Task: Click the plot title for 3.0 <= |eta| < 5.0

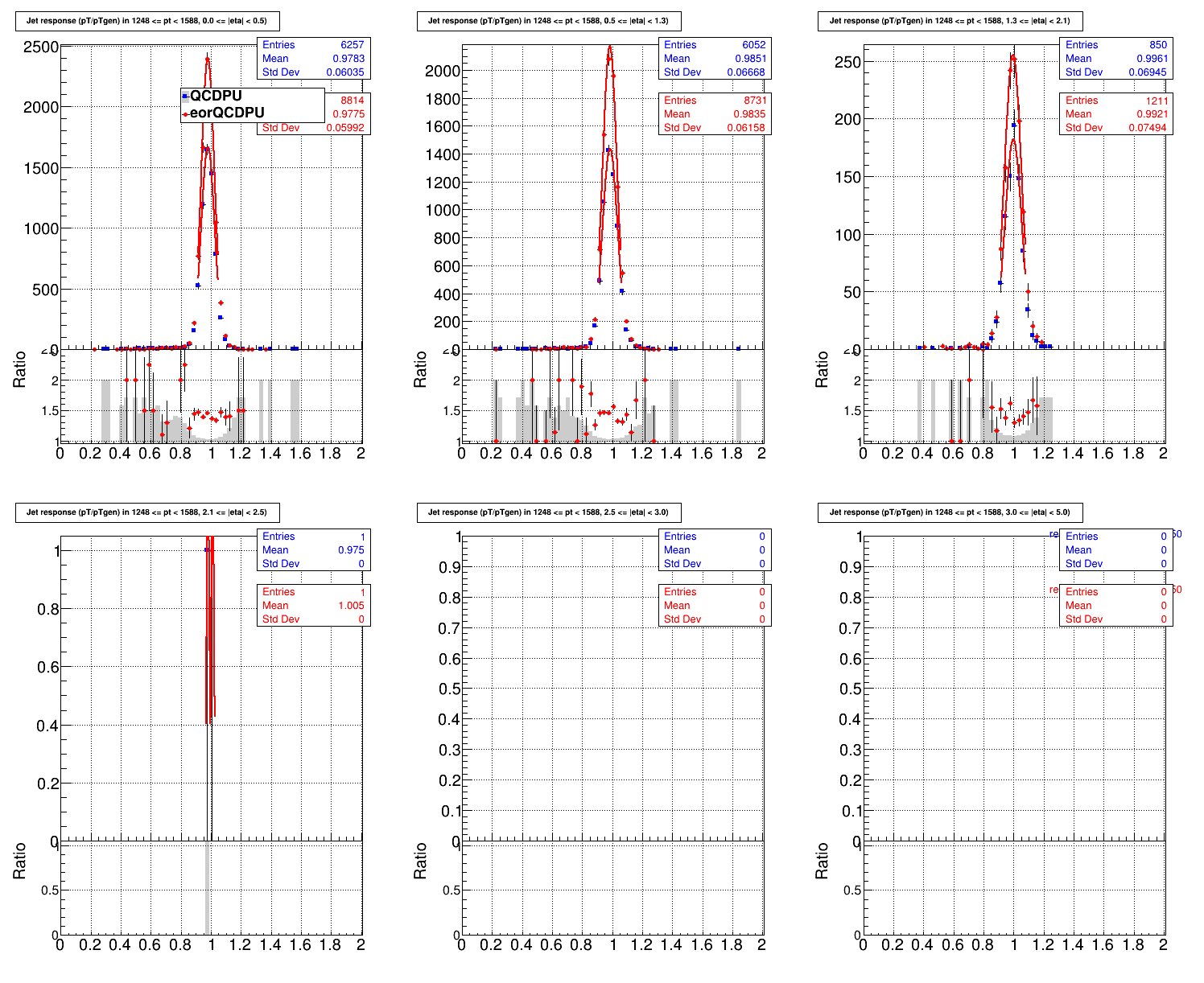Action: point(950,512)
